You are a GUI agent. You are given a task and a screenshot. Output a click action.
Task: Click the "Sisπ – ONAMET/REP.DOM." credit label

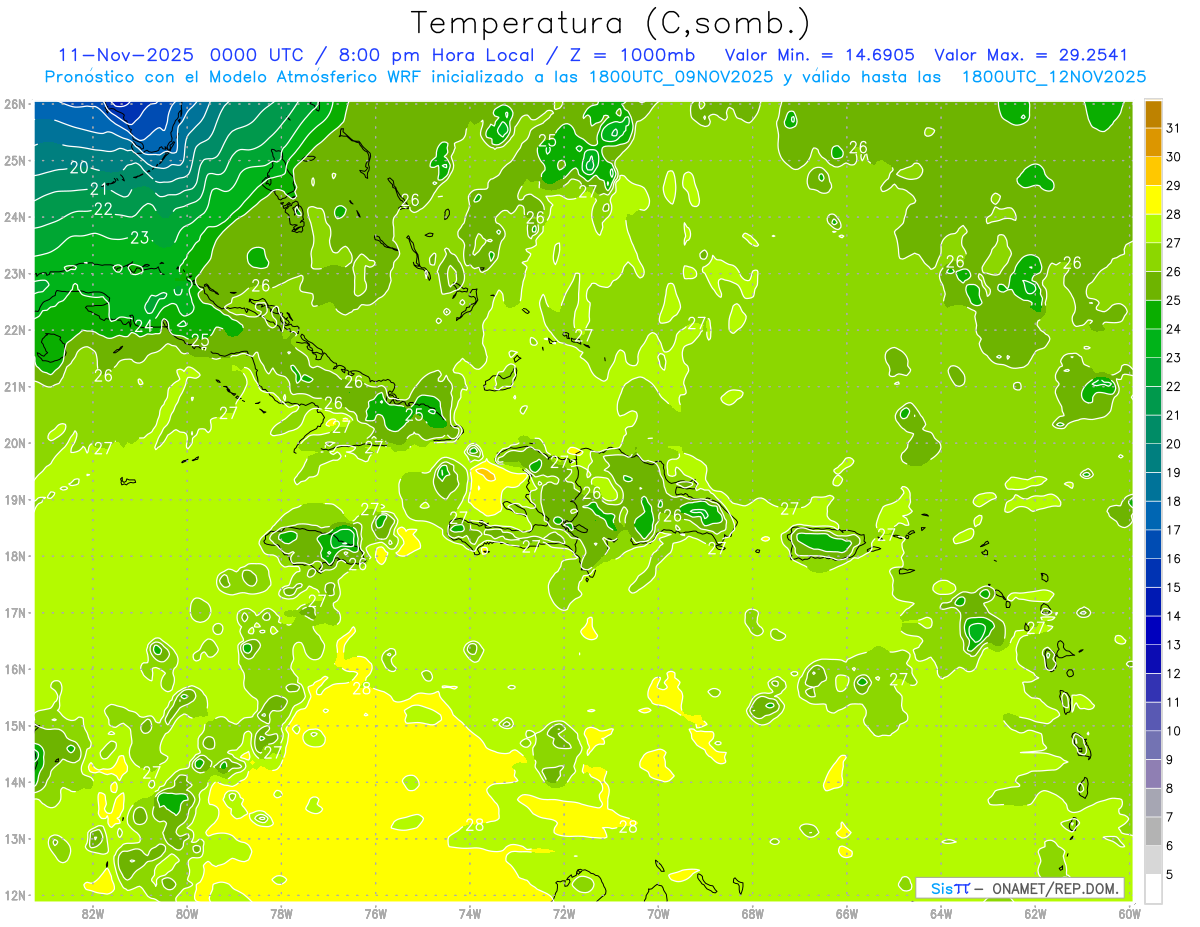pyautogui.click(x=1020, y=888)
